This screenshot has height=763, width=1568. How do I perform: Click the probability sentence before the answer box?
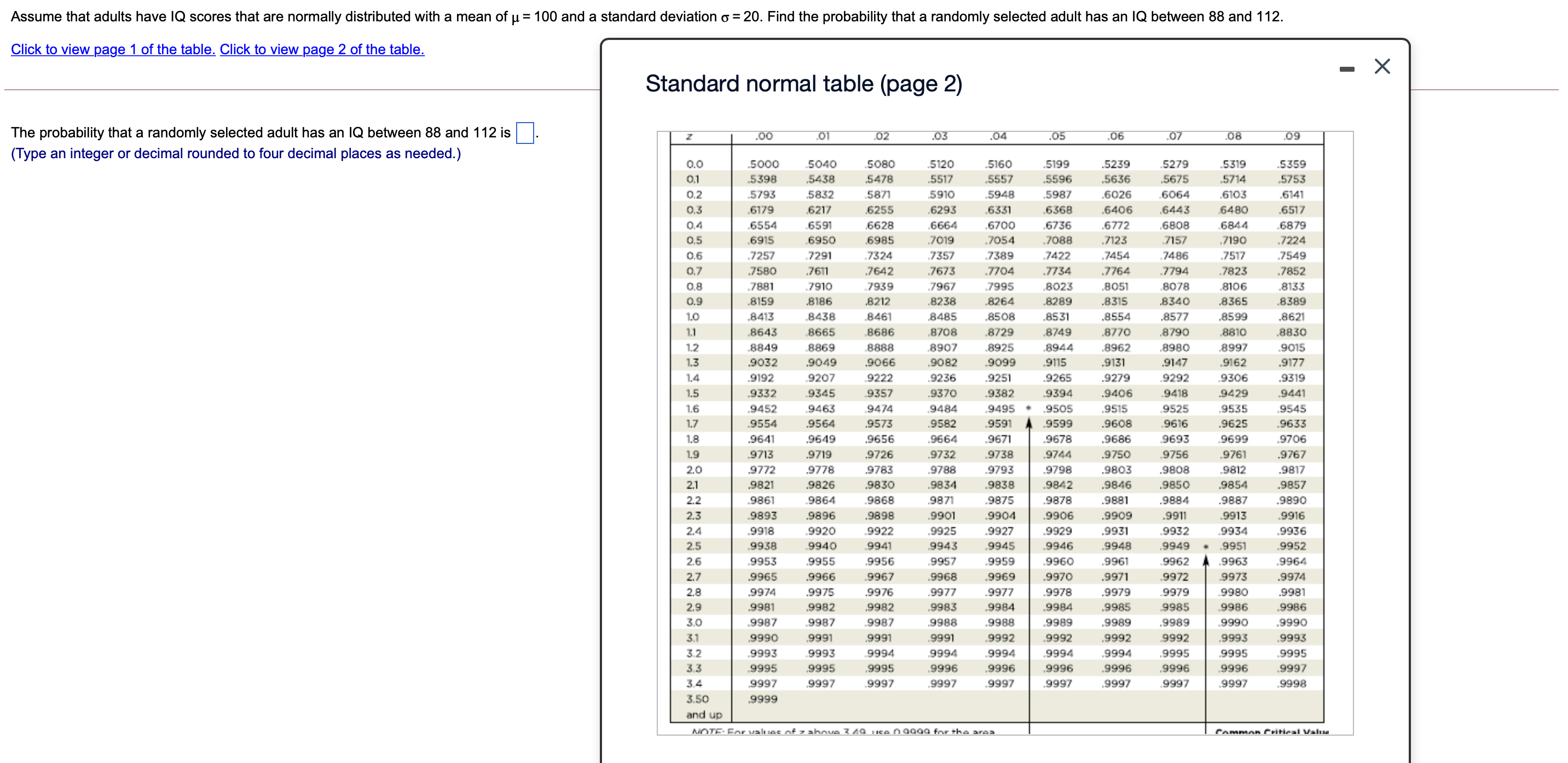[x=261, y=133]
